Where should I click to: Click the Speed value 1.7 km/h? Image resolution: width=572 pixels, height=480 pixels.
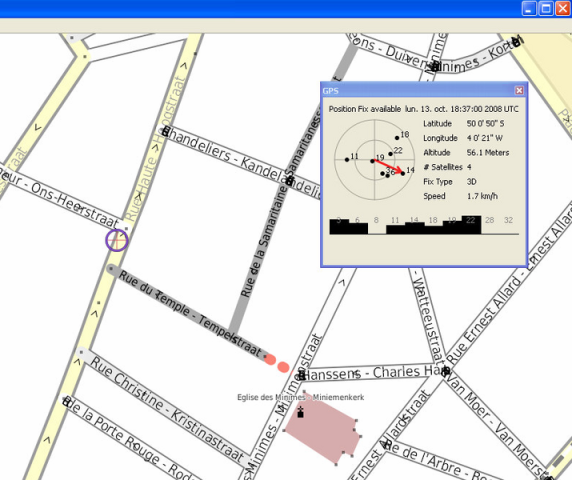pyautogui.click(x=482, y=196)
